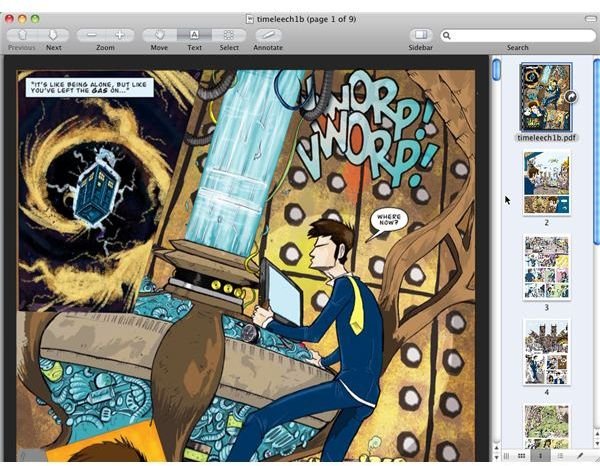The height and width of the screenshot is (466, 600).
Task: Open the partially visible page 5 thumbnail
Action: click(546, 427)
